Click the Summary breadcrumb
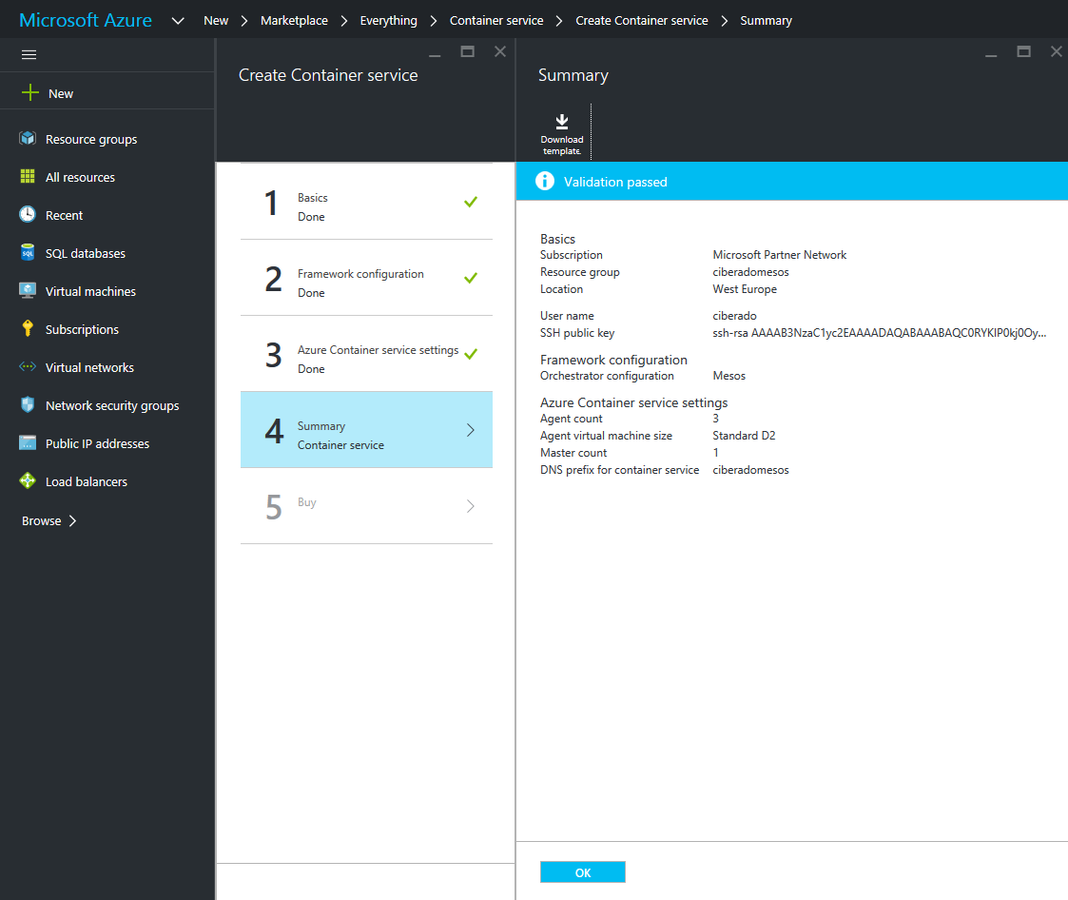The width and height of the screenshot is (1068, 900). point(766,20)
